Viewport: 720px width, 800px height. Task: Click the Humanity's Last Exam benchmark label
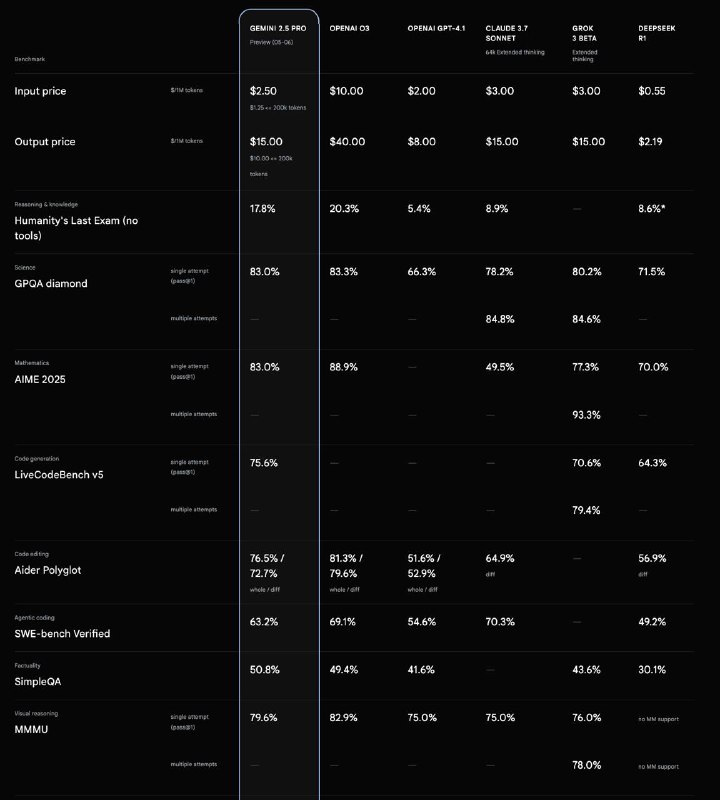(76, 228)
